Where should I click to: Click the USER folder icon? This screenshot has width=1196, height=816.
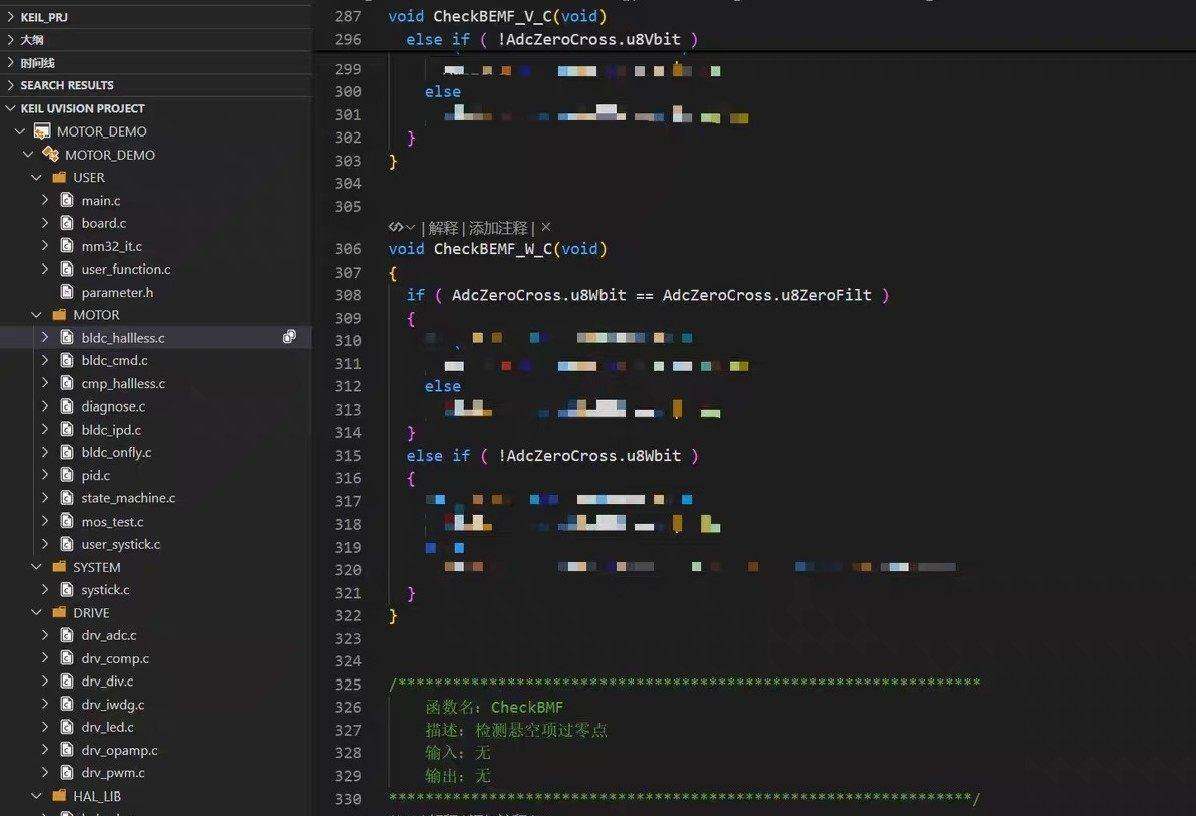(x=59, y=177)
